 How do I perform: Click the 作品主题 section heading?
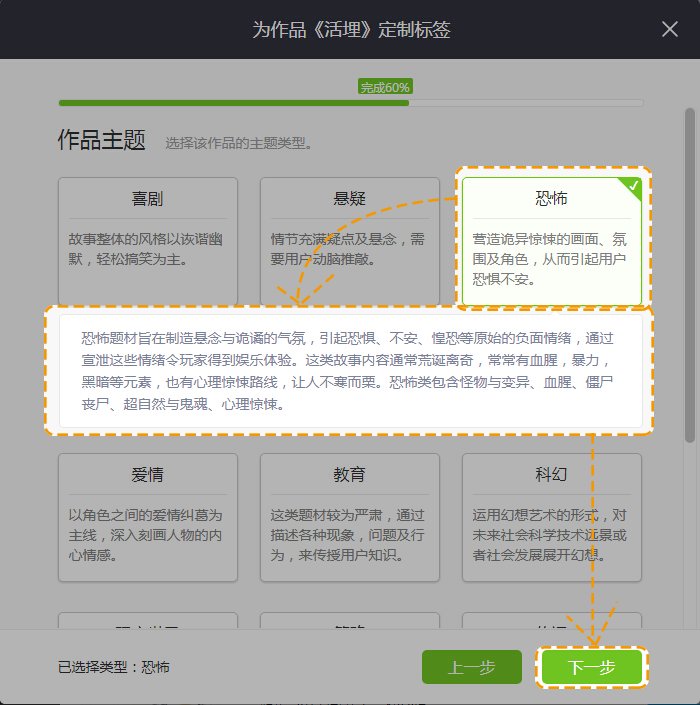point(102,140)
